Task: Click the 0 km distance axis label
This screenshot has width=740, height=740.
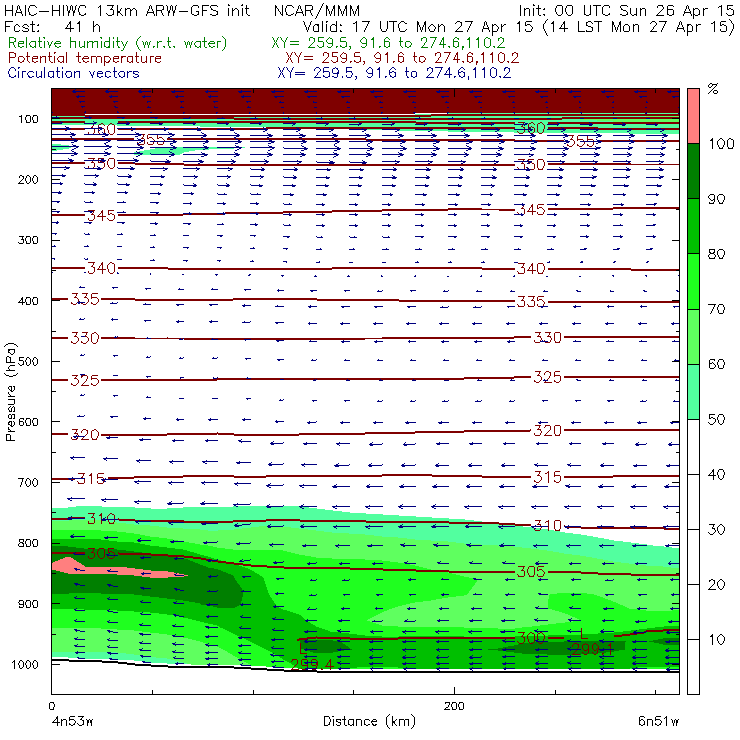Action: click(52, 706)
